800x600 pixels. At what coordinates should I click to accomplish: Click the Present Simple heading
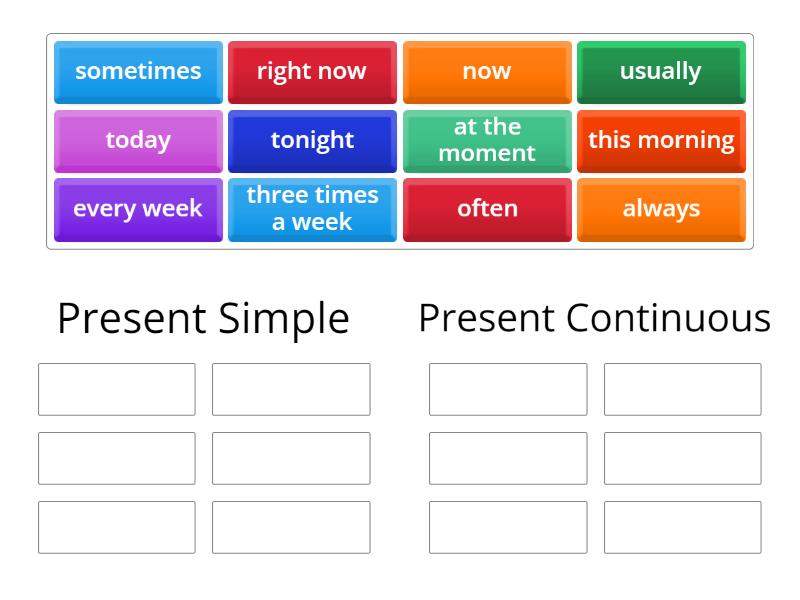(x=203, y=318)
